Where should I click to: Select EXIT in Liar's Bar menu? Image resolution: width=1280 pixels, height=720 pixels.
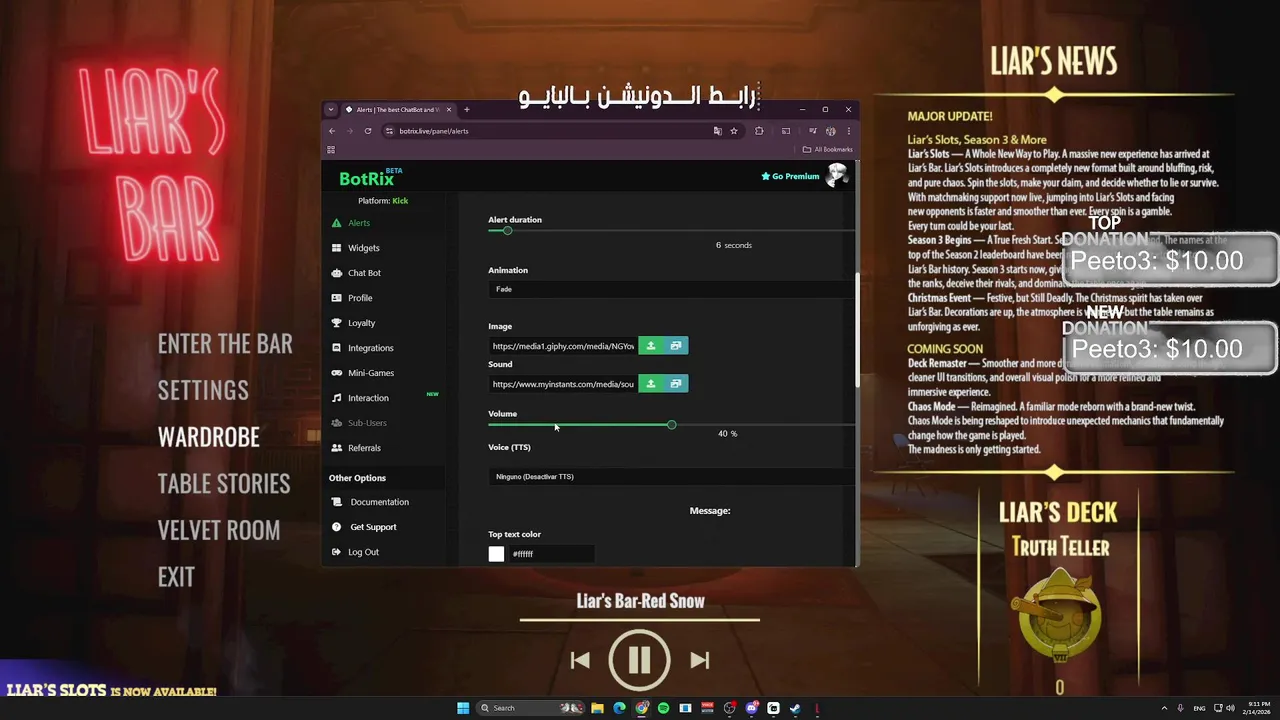(176, 577)
